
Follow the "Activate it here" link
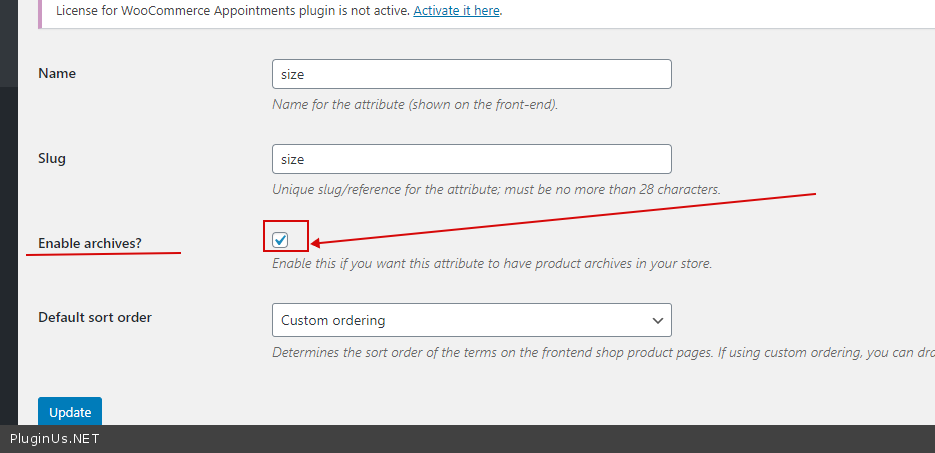[456, 12]
